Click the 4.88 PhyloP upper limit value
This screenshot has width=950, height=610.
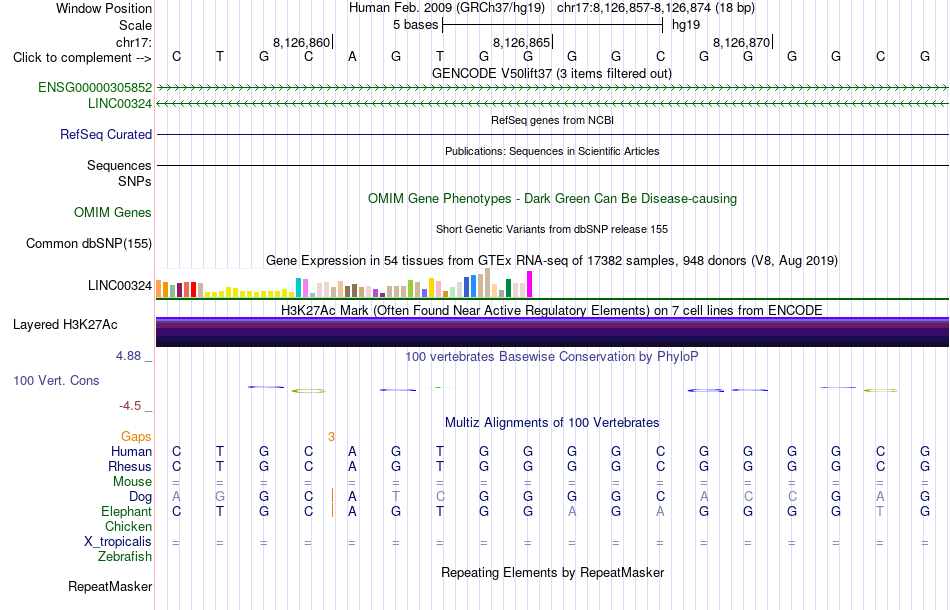click(128, 356)
